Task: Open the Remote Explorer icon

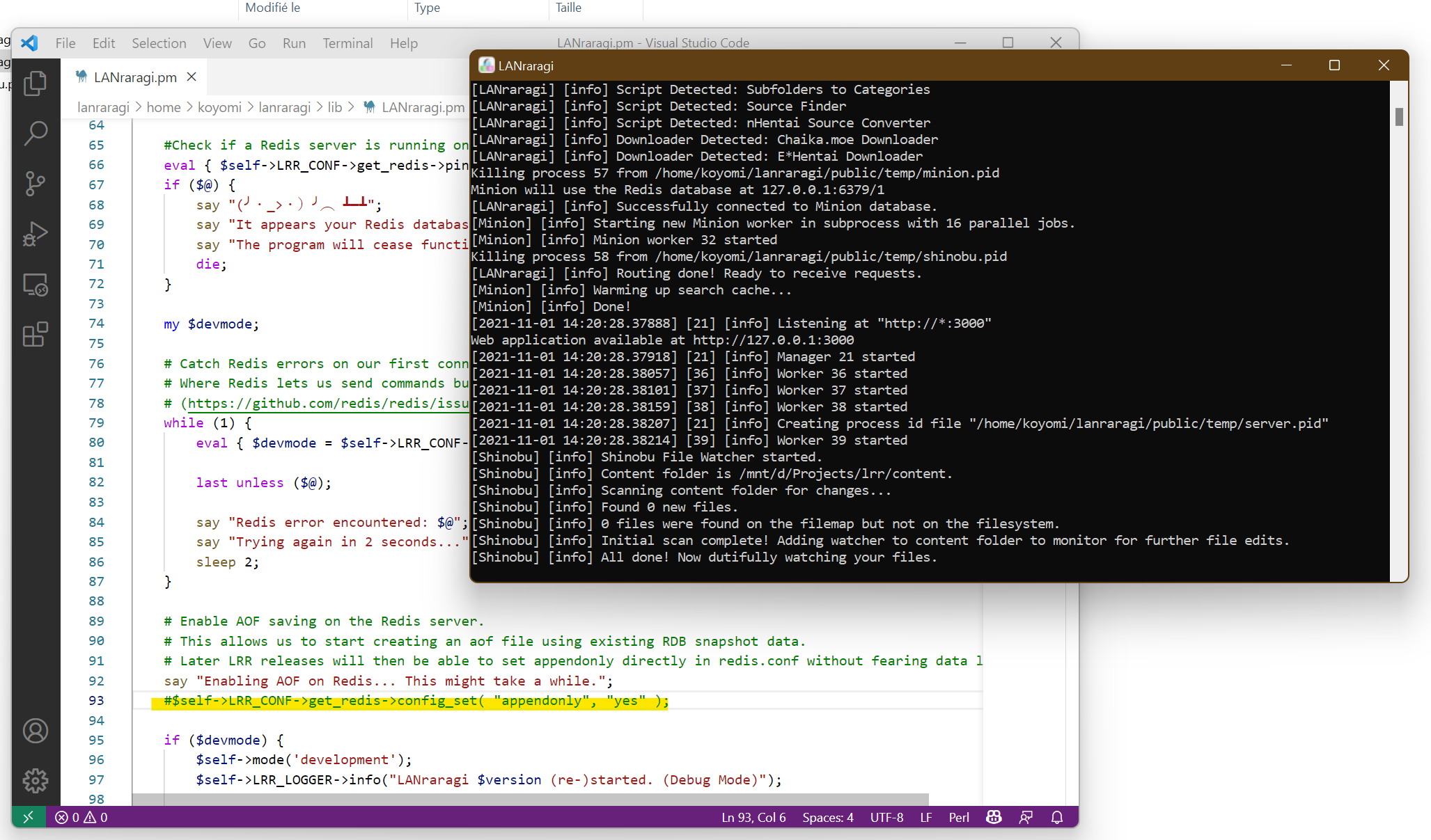Action: 35,285
